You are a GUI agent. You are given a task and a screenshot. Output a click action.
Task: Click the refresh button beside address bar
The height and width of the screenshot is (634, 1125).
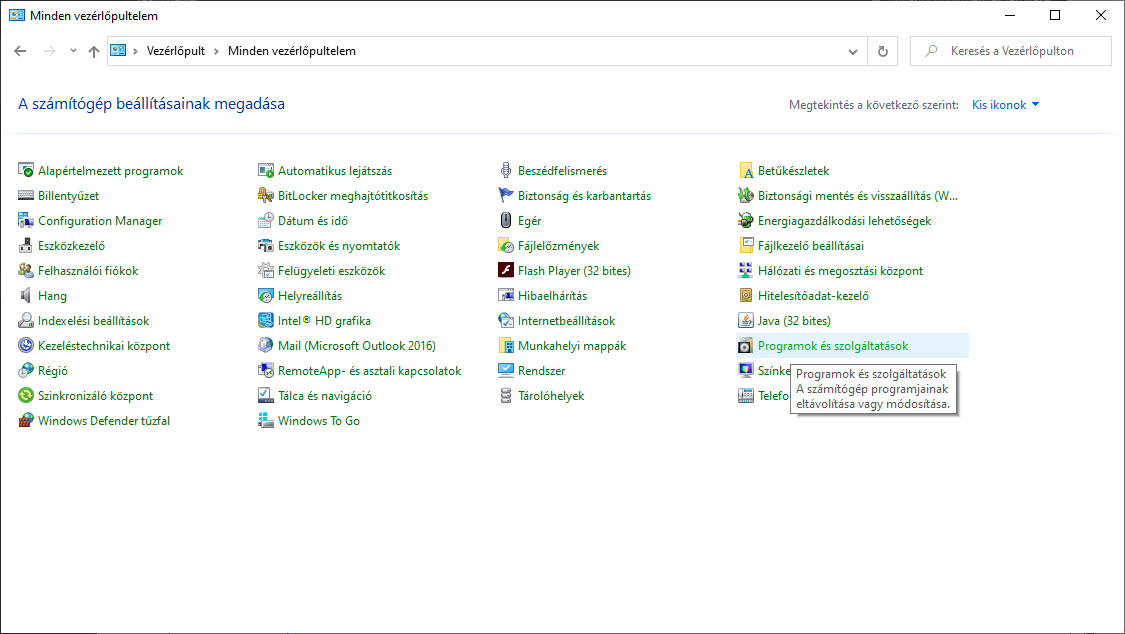(882, 51)
